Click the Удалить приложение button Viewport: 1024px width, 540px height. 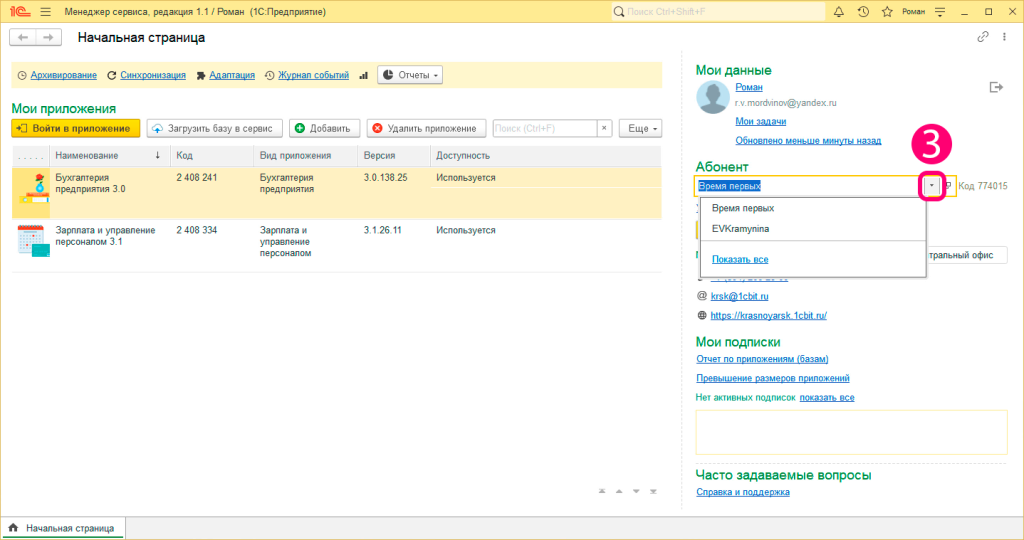point(426,129)
